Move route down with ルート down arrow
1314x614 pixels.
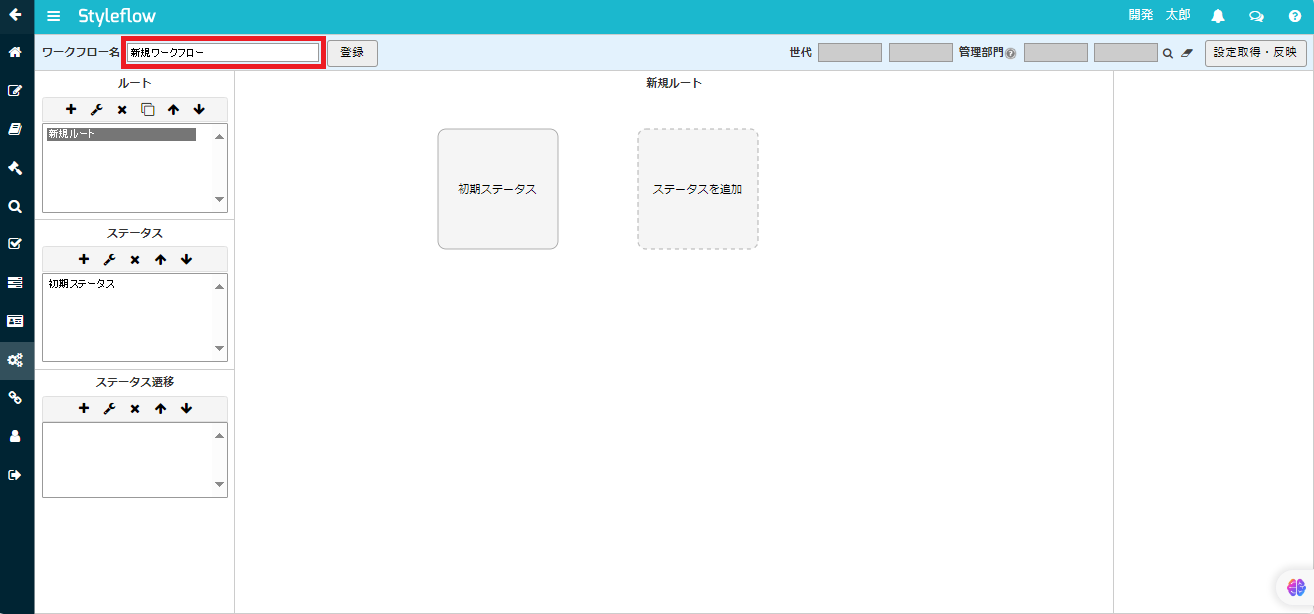point(199,109)
